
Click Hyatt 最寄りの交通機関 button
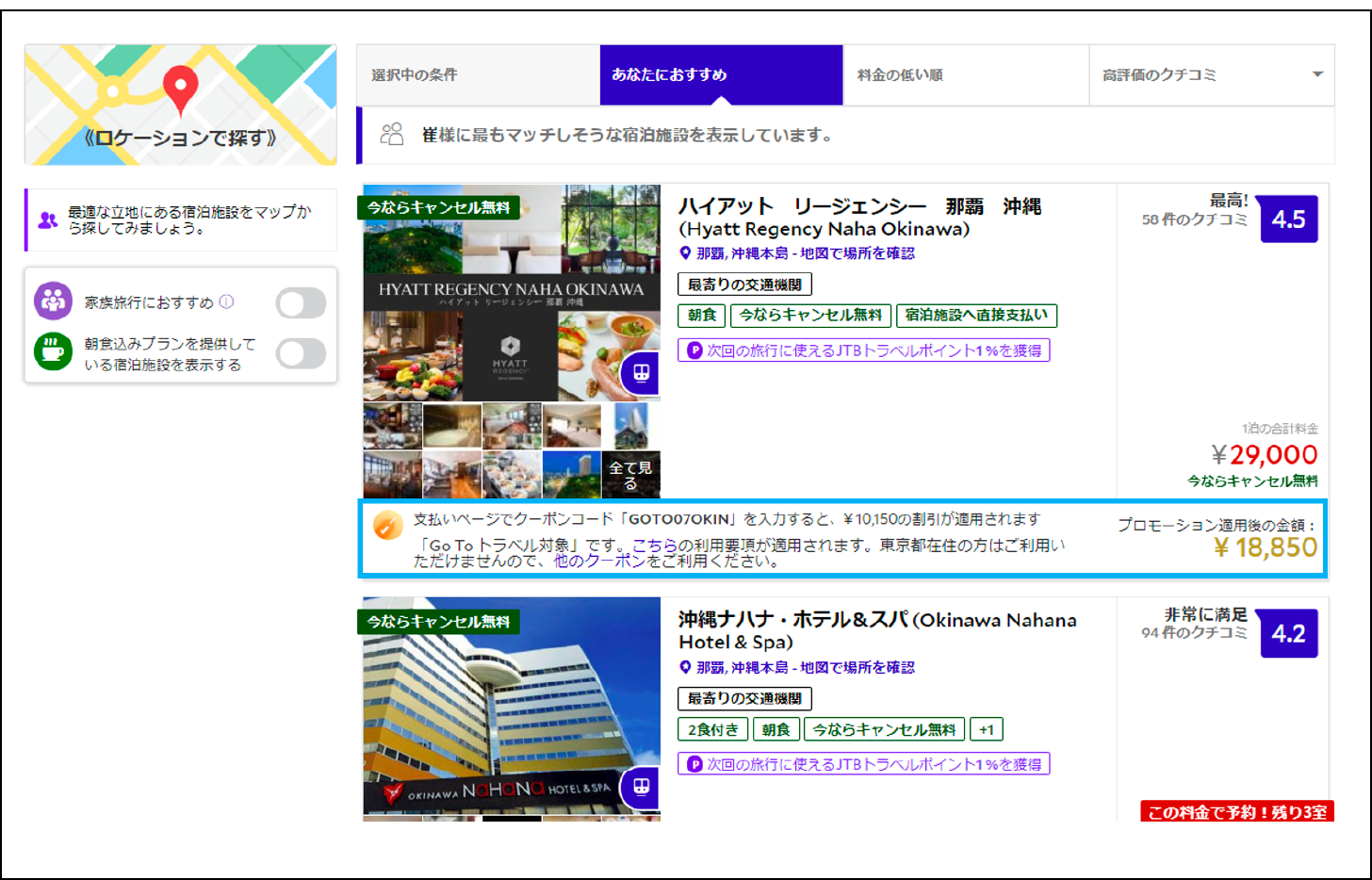pos(744,285)
